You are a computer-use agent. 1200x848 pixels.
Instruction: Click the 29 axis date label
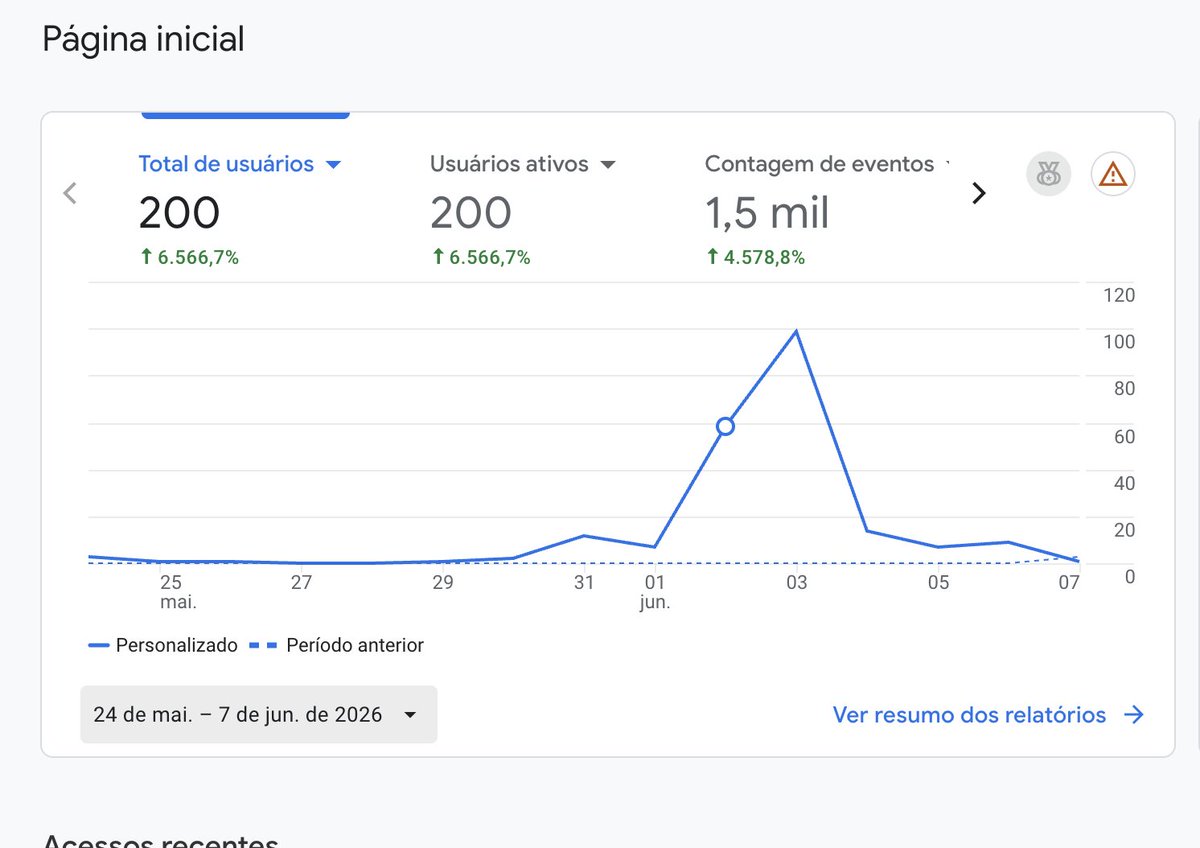[x=442, y=582]
